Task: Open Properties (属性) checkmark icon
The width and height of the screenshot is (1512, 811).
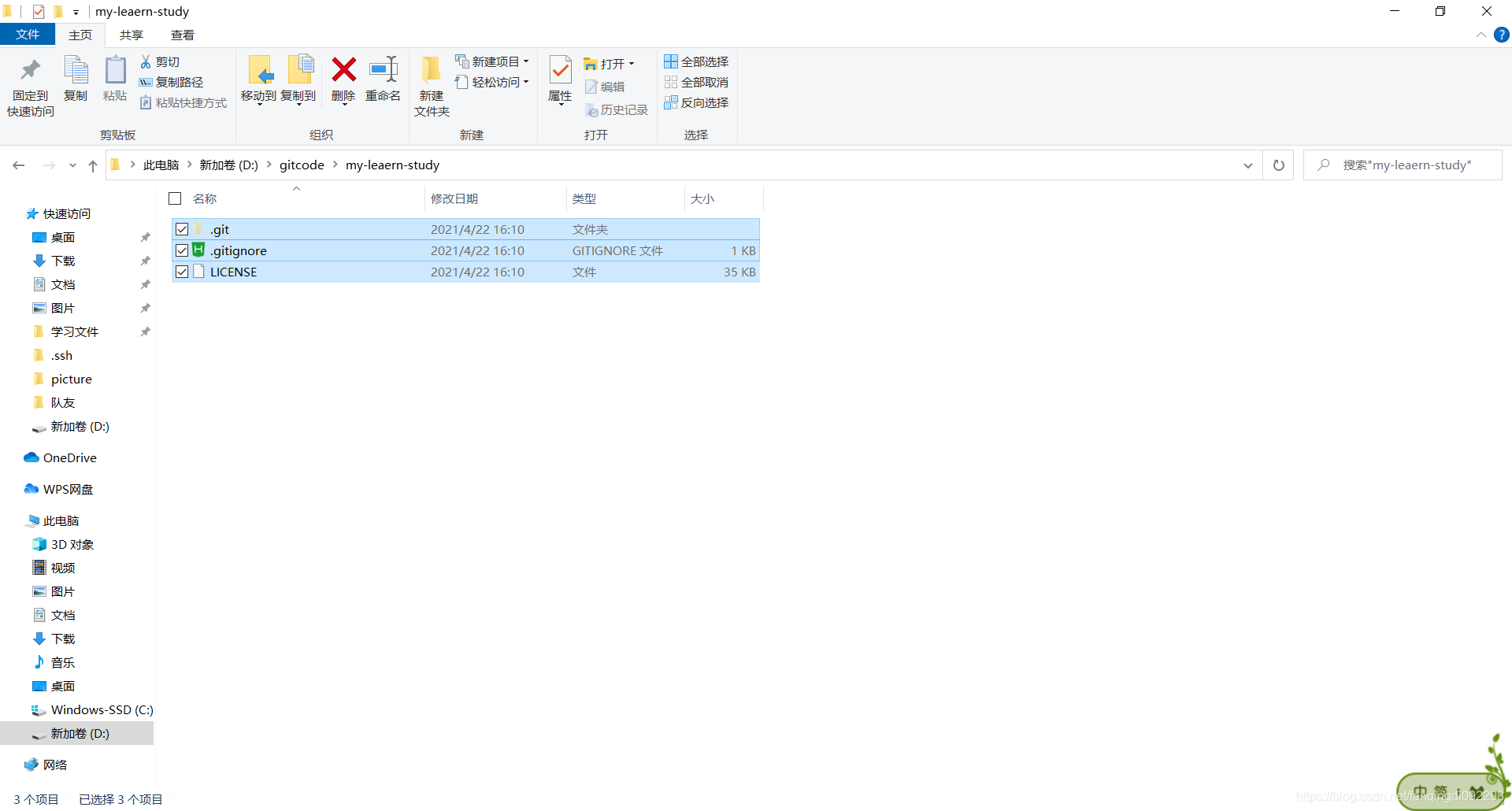Action: click(x=560, y=71)
